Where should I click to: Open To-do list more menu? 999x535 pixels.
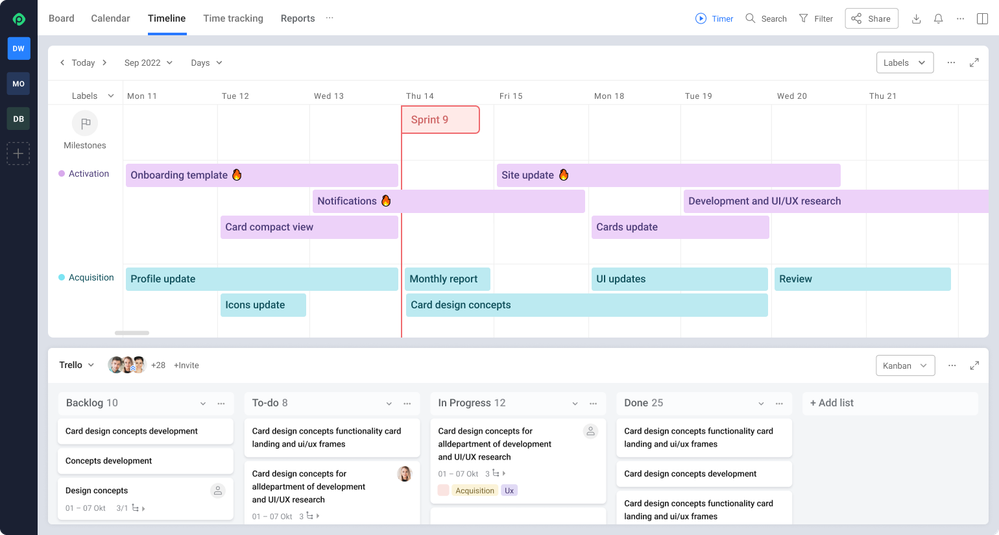click(x=407, y=404)
